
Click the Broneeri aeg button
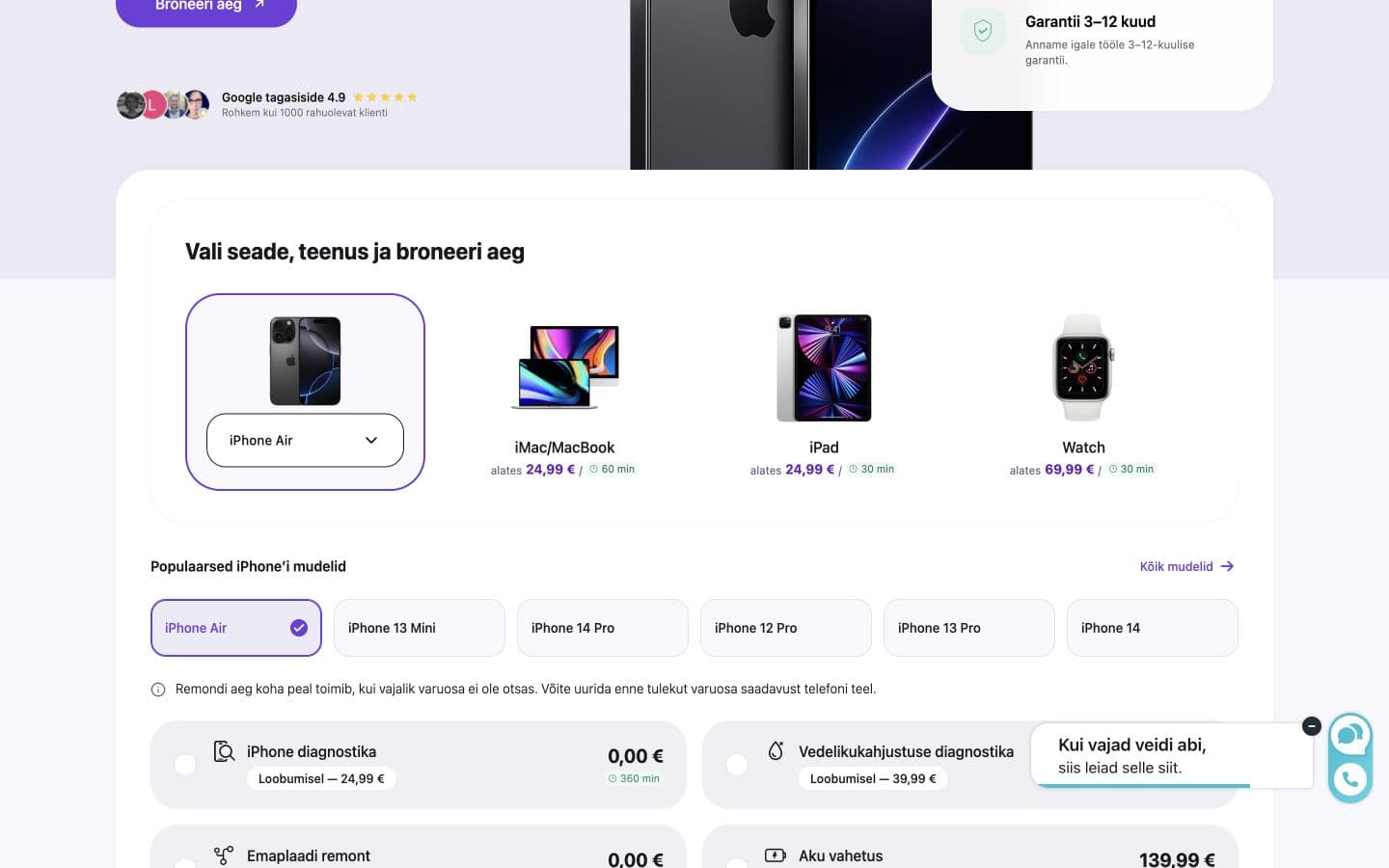pyautogui.click(x=206, y=8)
